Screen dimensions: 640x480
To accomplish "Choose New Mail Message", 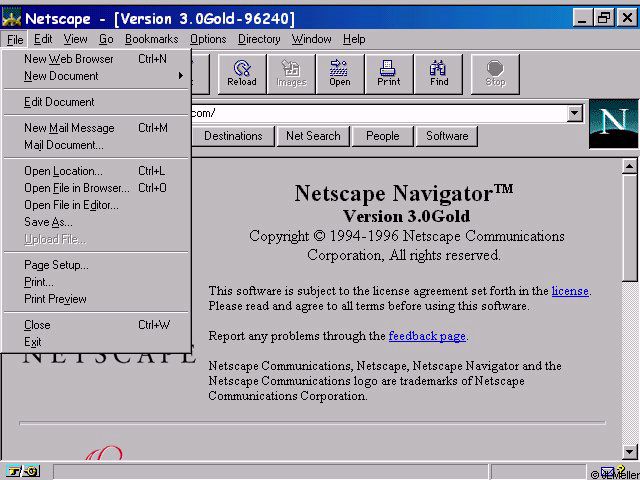I will pos(97,128).
